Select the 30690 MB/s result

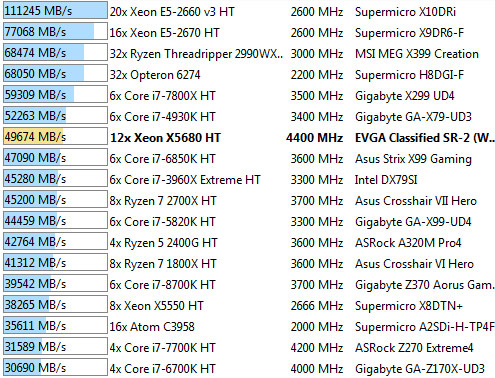coord(55,367)
